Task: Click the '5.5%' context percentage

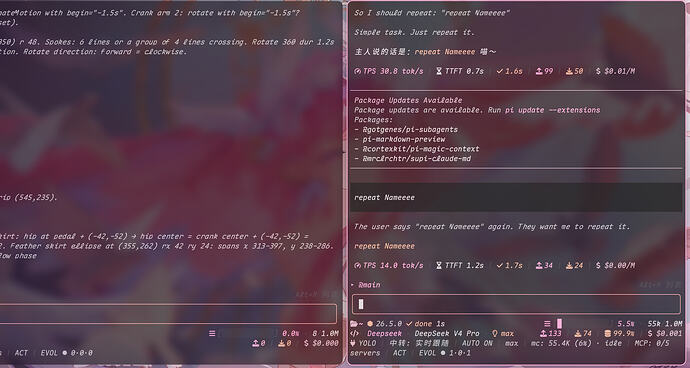Action: [625, 324]
